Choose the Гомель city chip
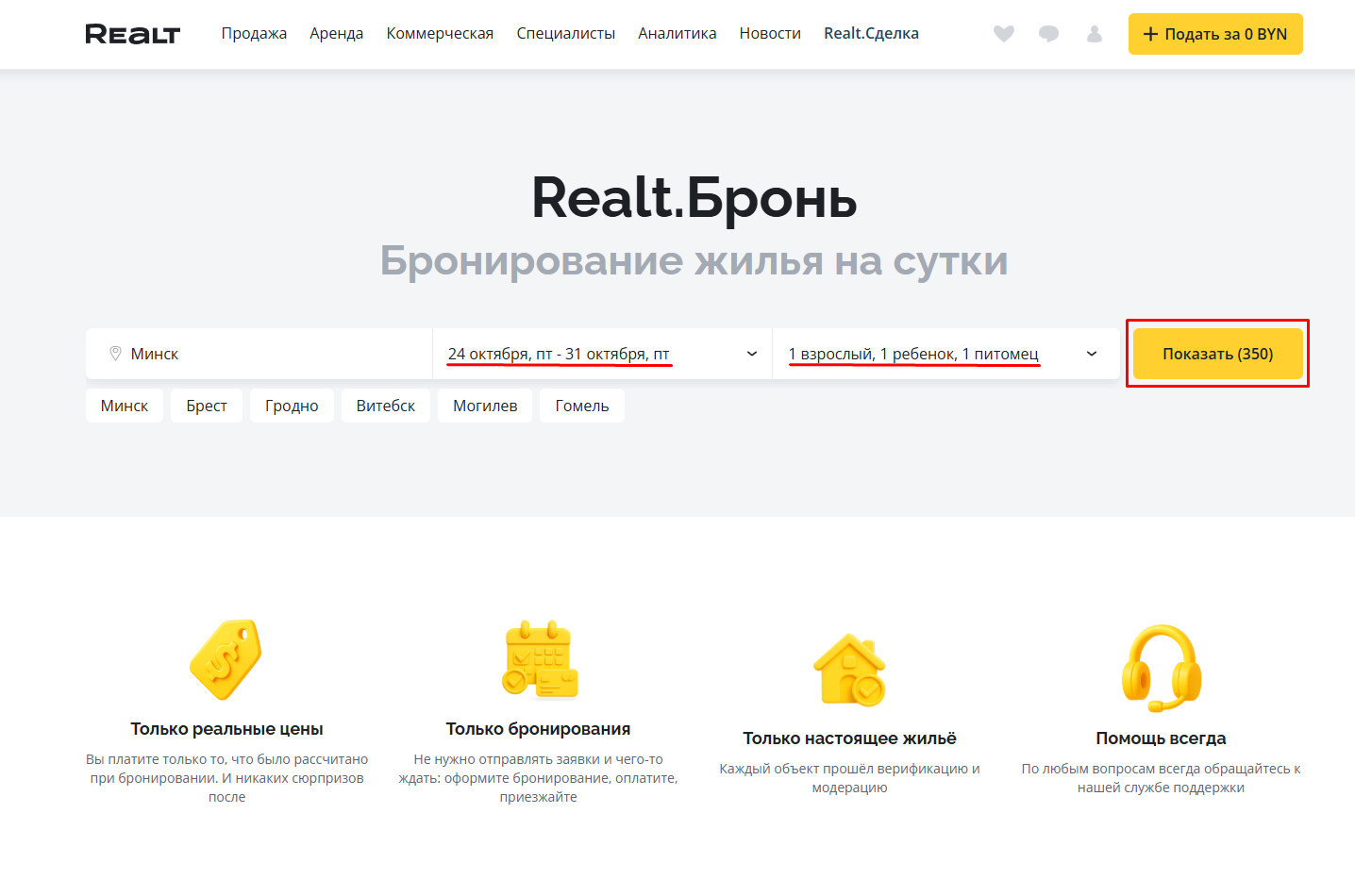Image resolution: width=1355 pixels, height=896 pixels. pyautogui.click(x=581, y=406)
